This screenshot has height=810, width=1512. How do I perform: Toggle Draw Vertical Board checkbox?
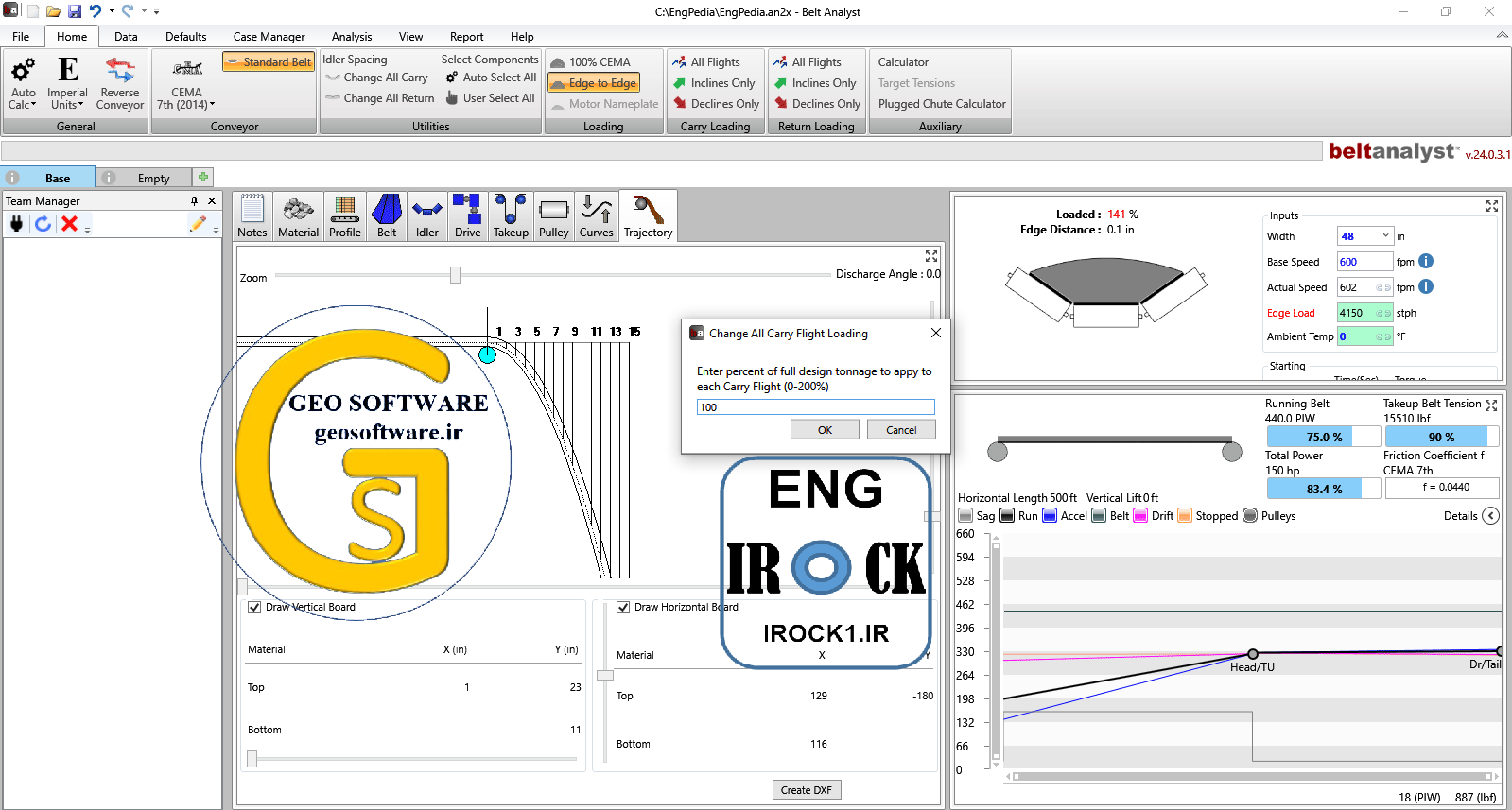click(254, 607)
